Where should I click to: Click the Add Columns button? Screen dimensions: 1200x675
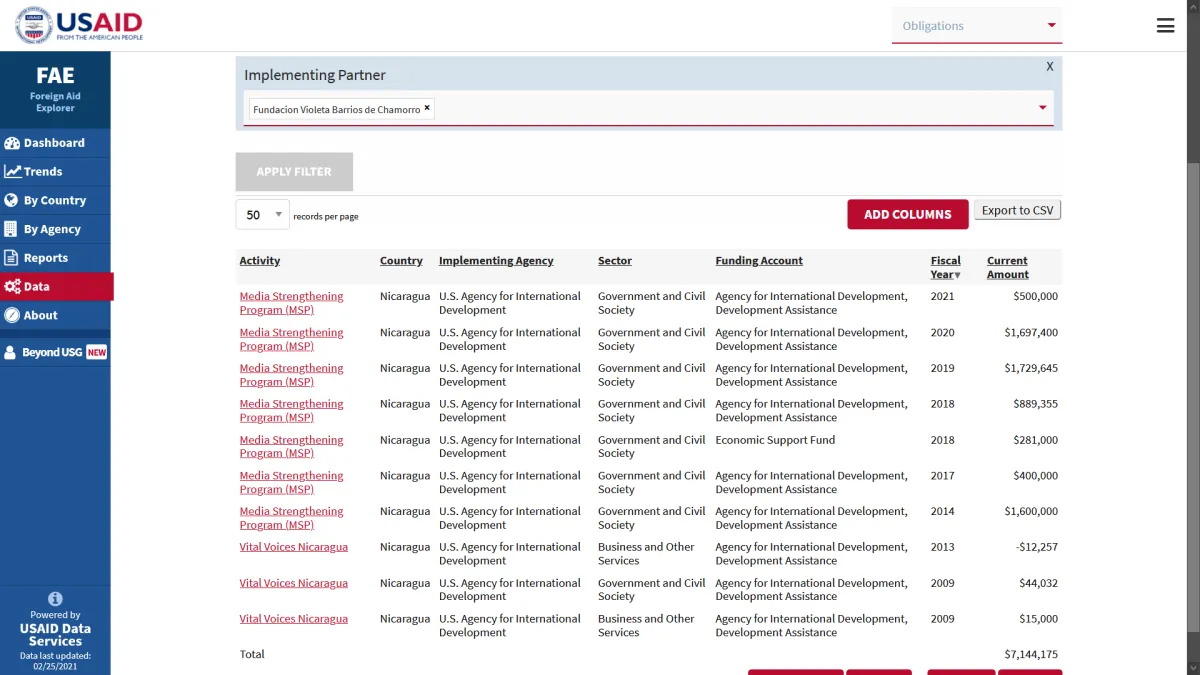908,214
